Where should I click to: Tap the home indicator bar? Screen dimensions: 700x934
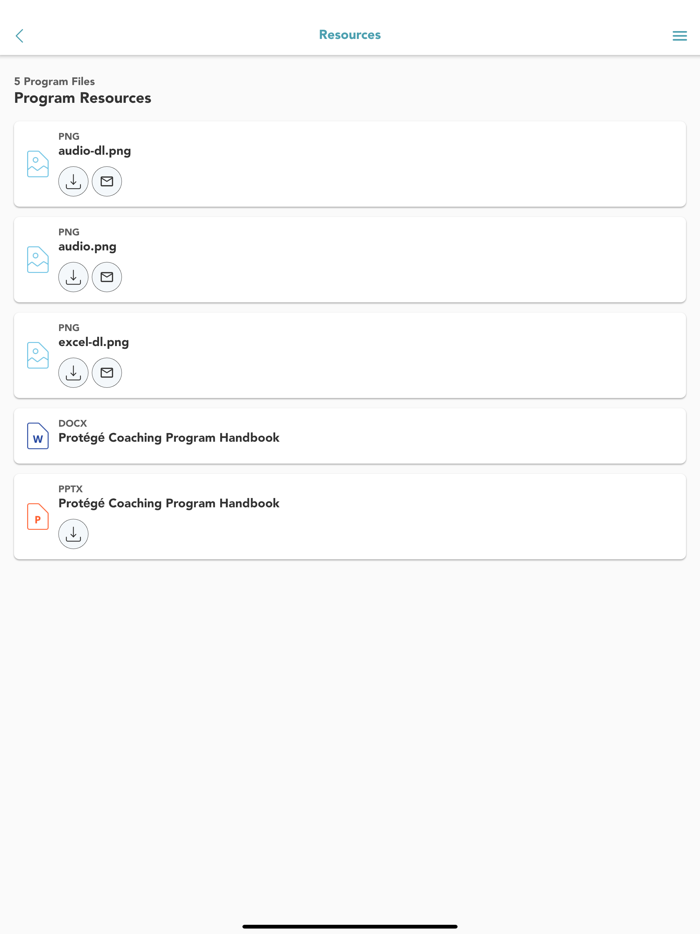click(350, 926)
